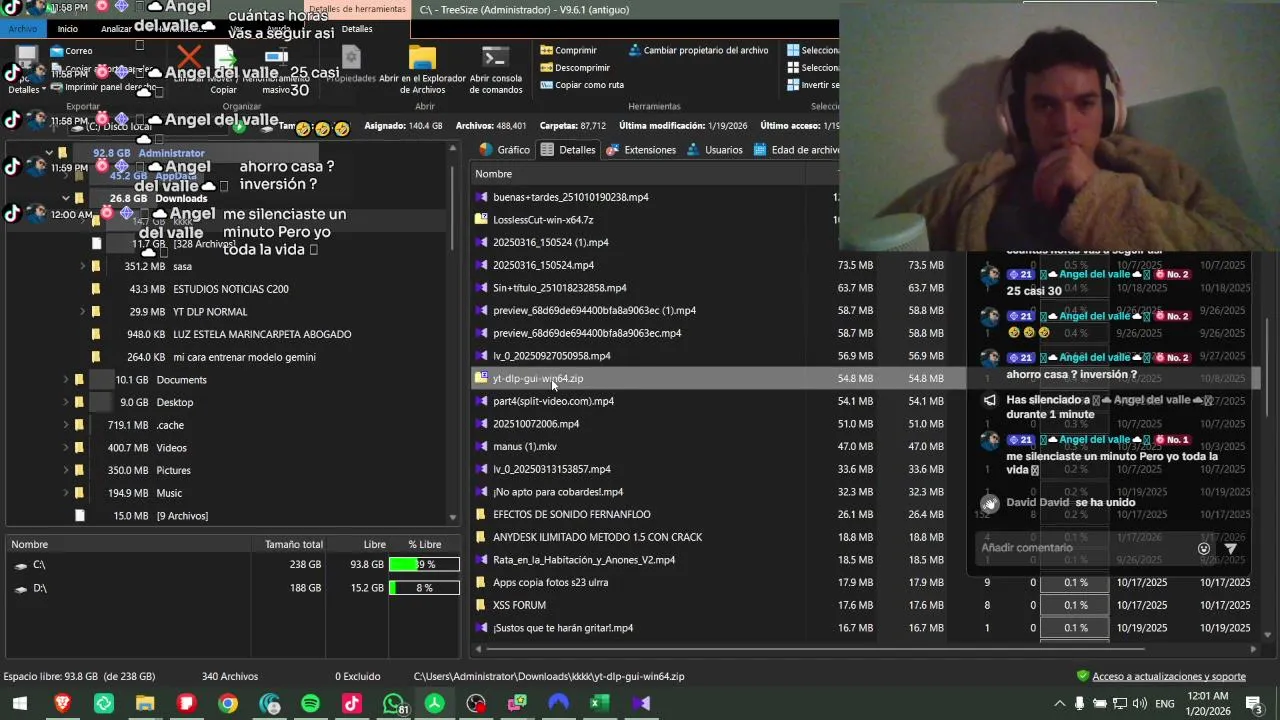Select manus (1).mkv file
Screen dimensions: 1280x720
click(x=525, y=447)
